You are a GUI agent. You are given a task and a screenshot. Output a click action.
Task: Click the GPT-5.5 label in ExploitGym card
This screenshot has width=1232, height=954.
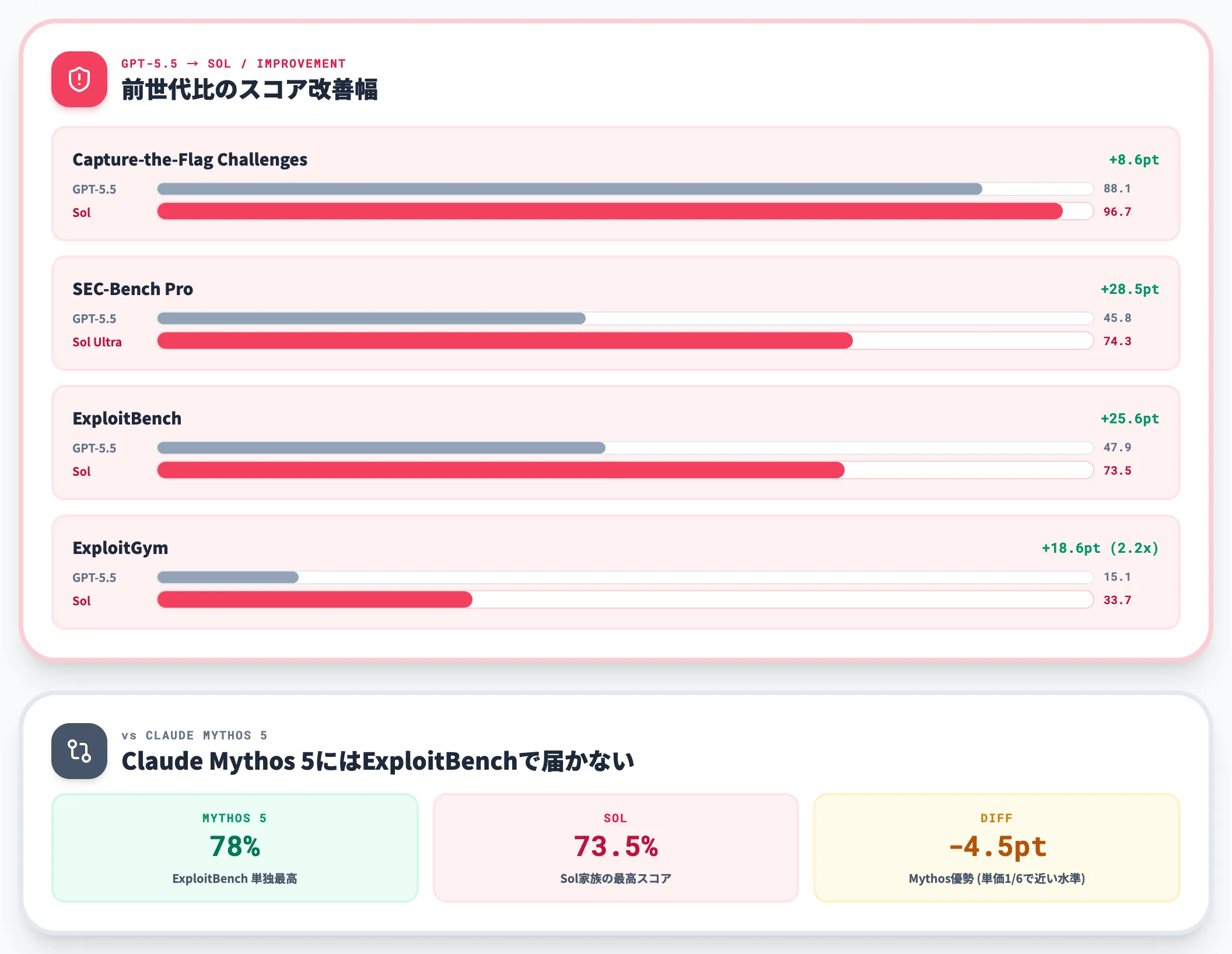(94, 578)
